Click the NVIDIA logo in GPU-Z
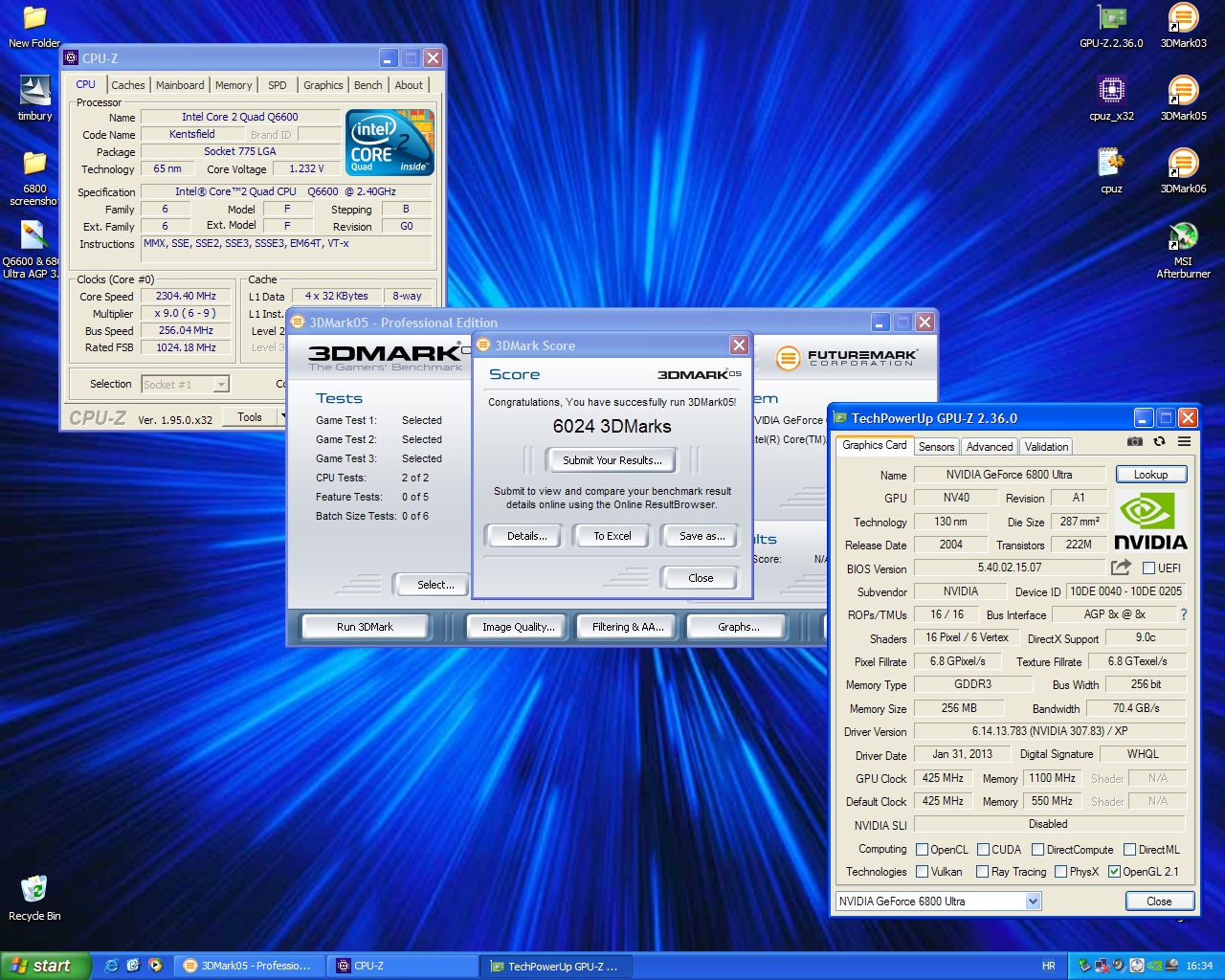1225x980 pixels. [x=1150, y=522]
